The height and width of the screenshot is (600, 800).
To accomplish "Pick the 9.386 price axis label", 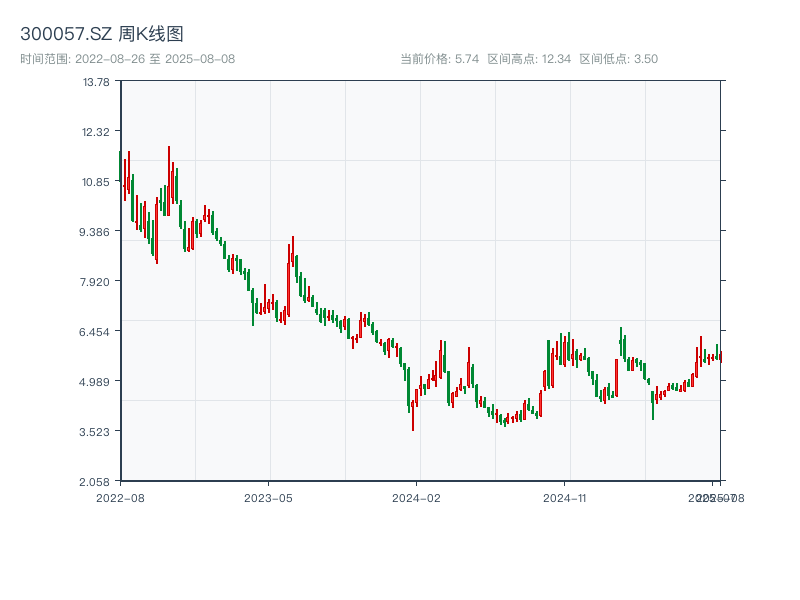I will coord(96,232).
